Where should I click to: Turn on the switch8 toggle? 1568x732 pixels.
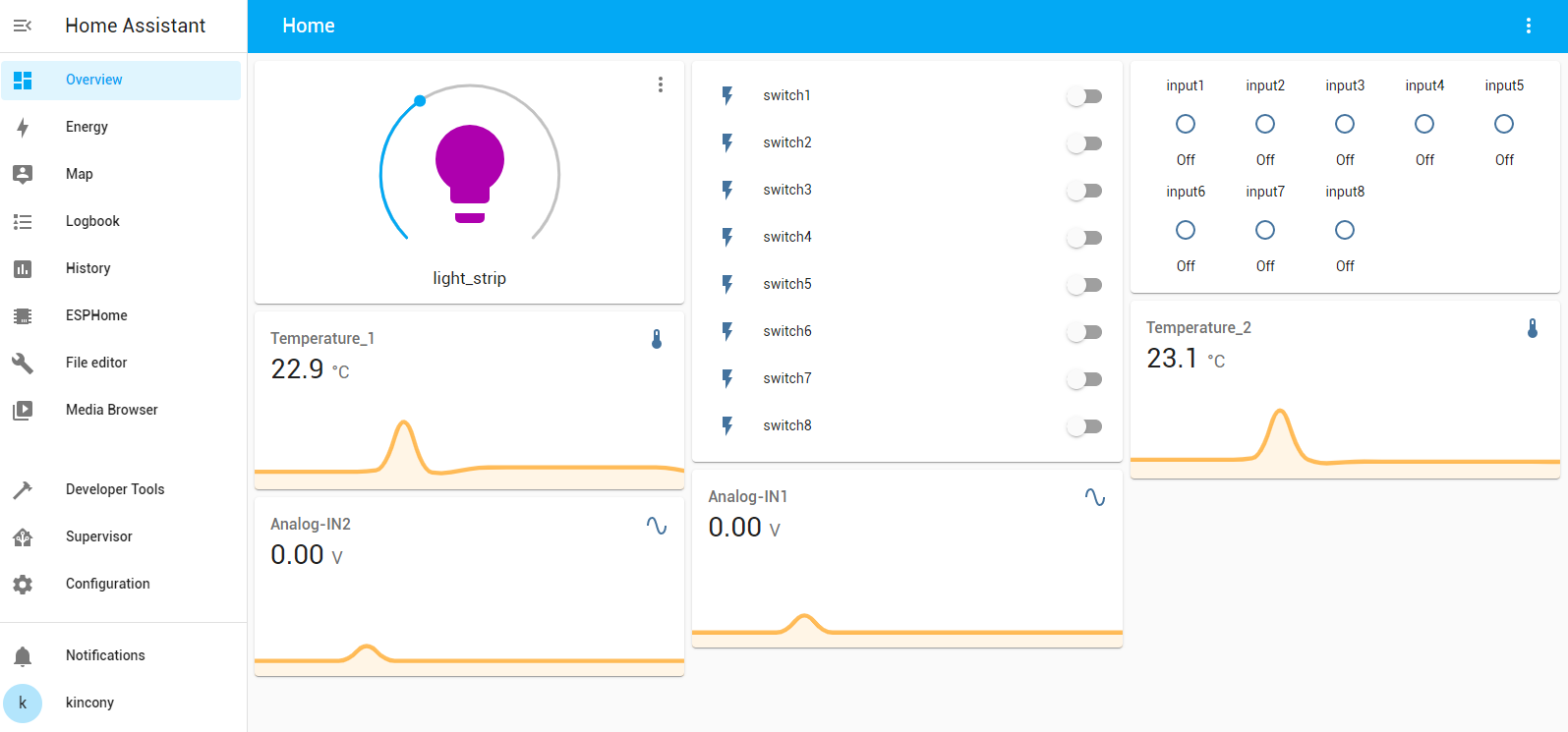pos(1084,426)
